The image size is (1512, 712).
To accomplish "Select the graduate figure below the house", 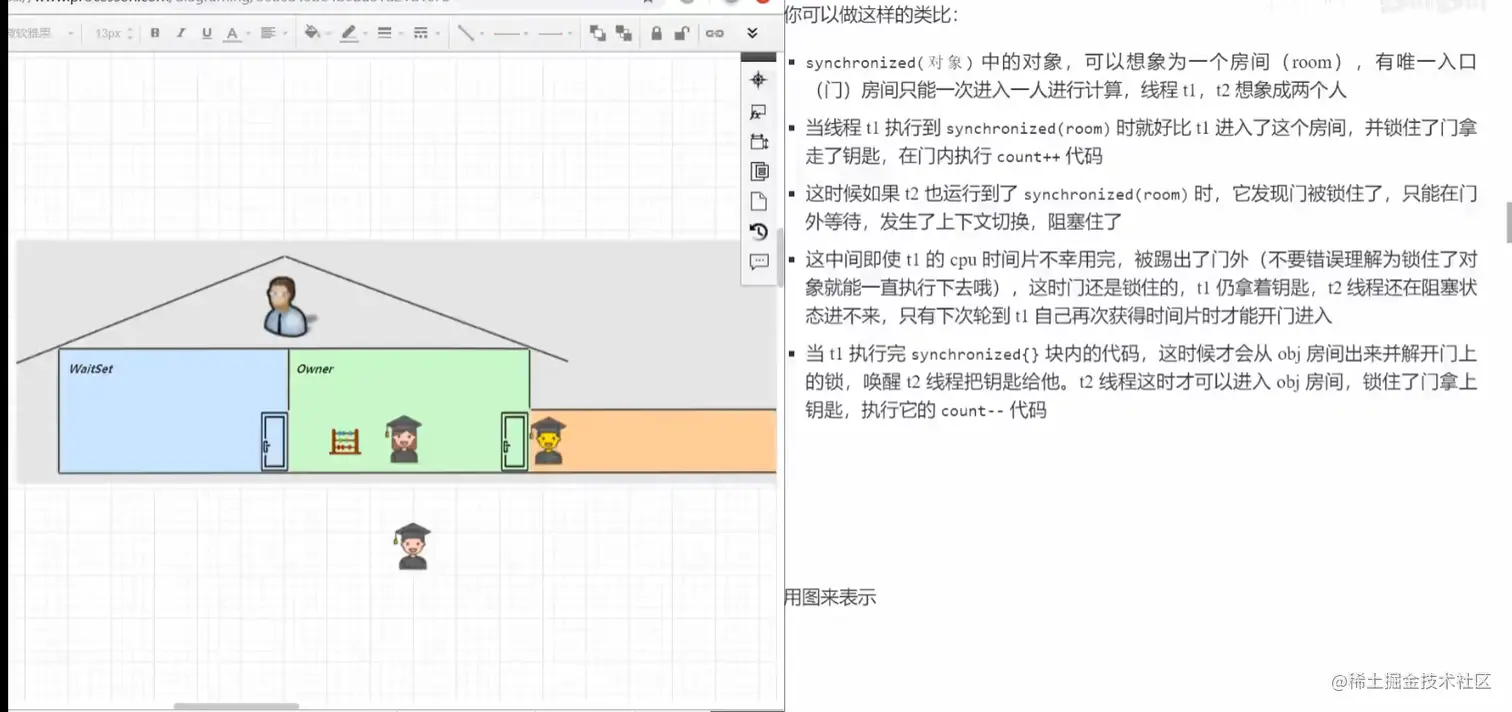I will point(411,546).
